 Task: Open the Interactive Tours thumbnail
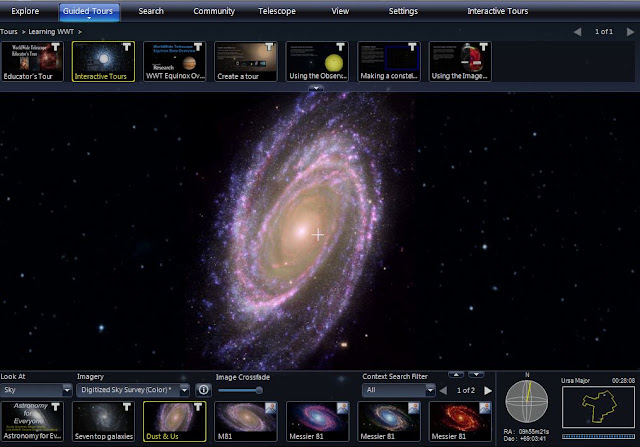tap(103, 61)
